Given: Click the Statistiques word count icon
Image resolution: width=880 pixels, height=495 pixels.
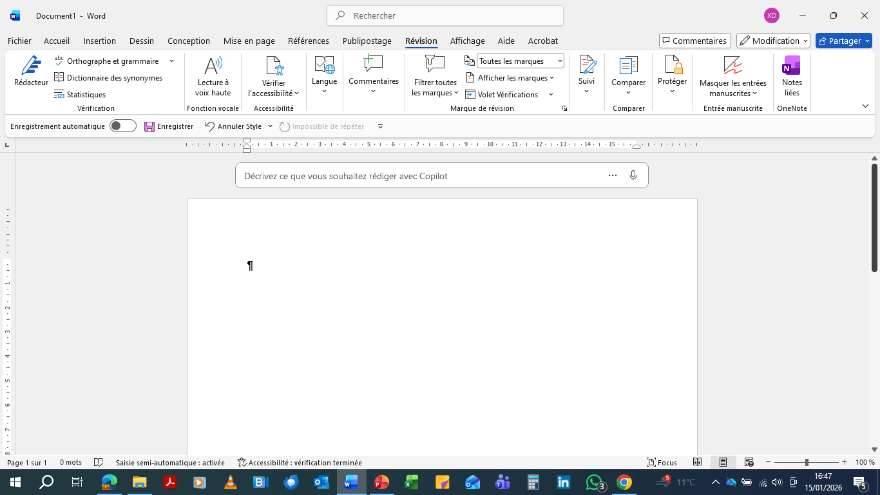Looking at the screenshot, I should (59, 94).
